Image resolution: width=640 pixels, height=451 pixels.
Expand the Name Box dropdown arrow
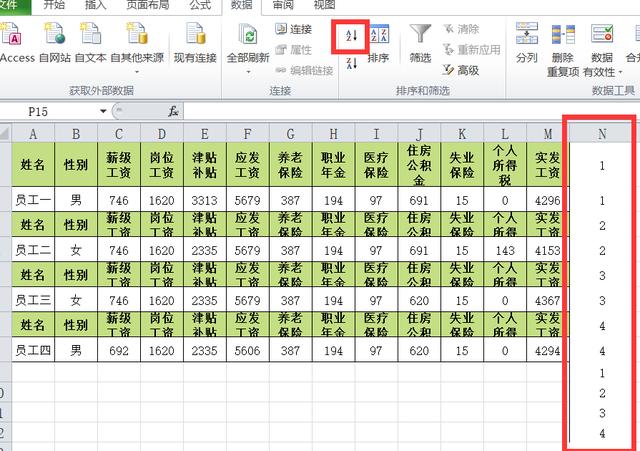pyautogui.click(x=103, y=111)
